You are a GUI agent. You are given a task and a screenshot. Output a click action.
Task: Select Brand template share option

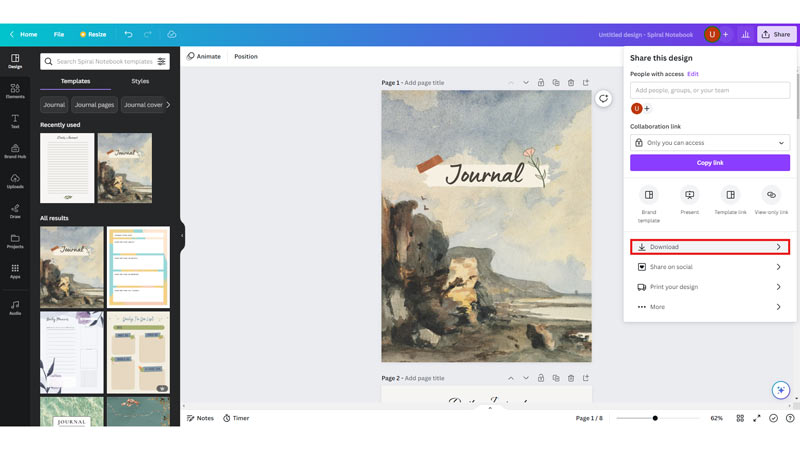tap(648, 204)
